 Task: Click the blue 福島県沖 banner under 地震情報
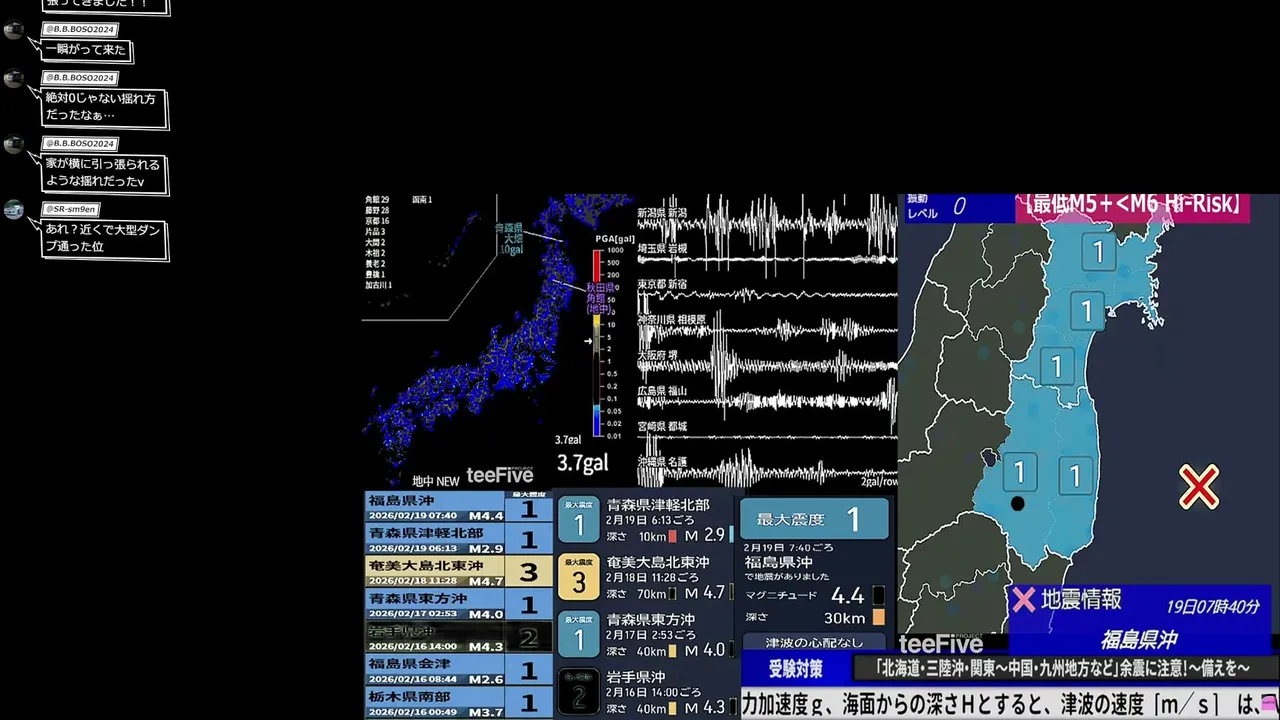point(1138,640)
